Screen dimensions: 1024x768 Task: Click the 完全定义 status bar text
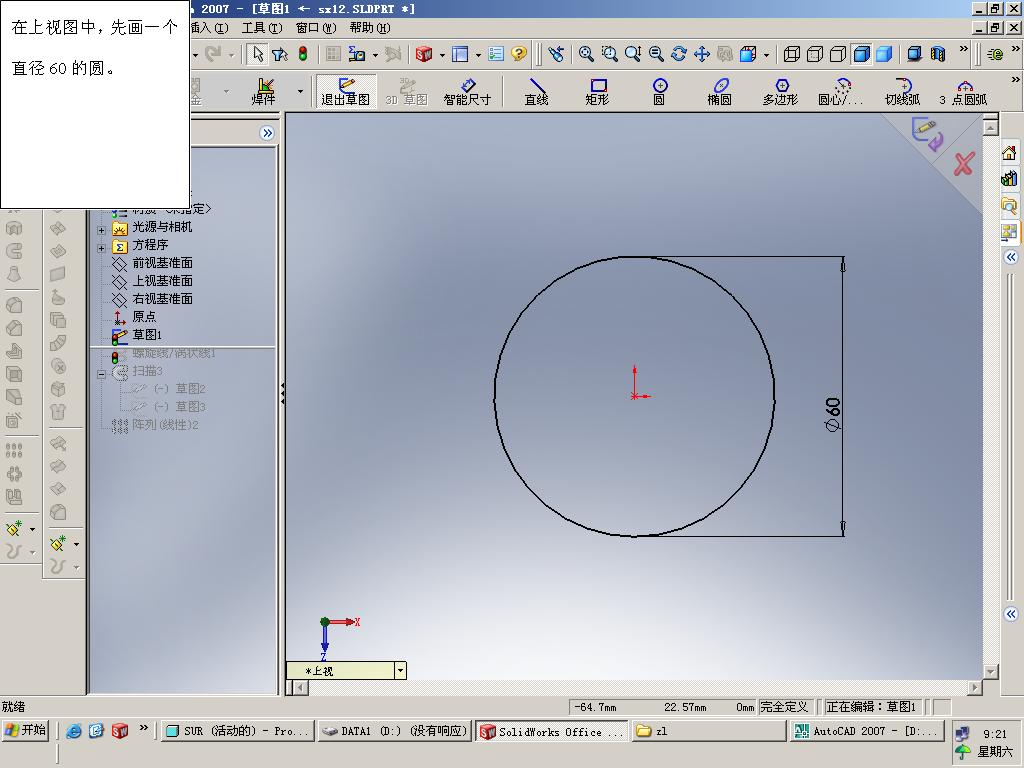[784, 707]
